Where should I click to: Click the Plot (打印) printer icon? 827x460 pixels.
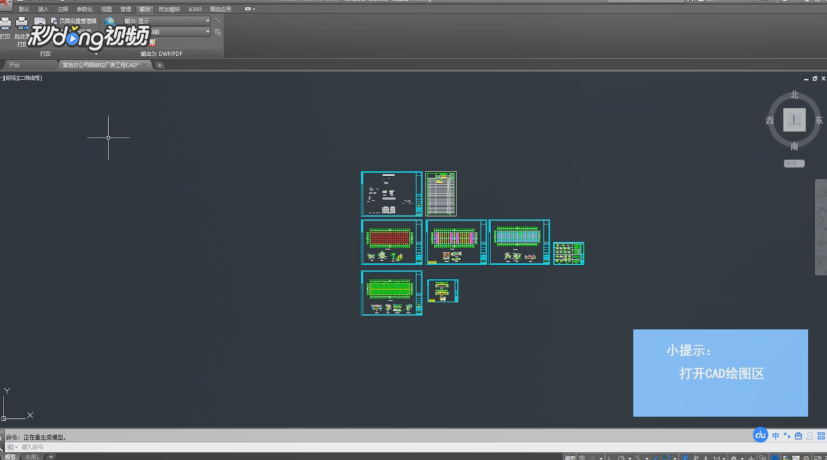pos(5,24)
